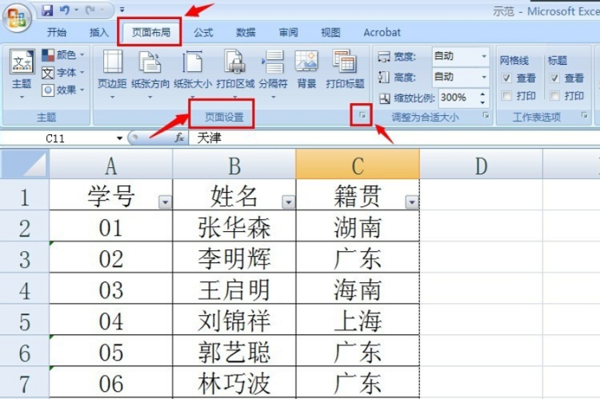Open the 插入 tab

point(99,33)
